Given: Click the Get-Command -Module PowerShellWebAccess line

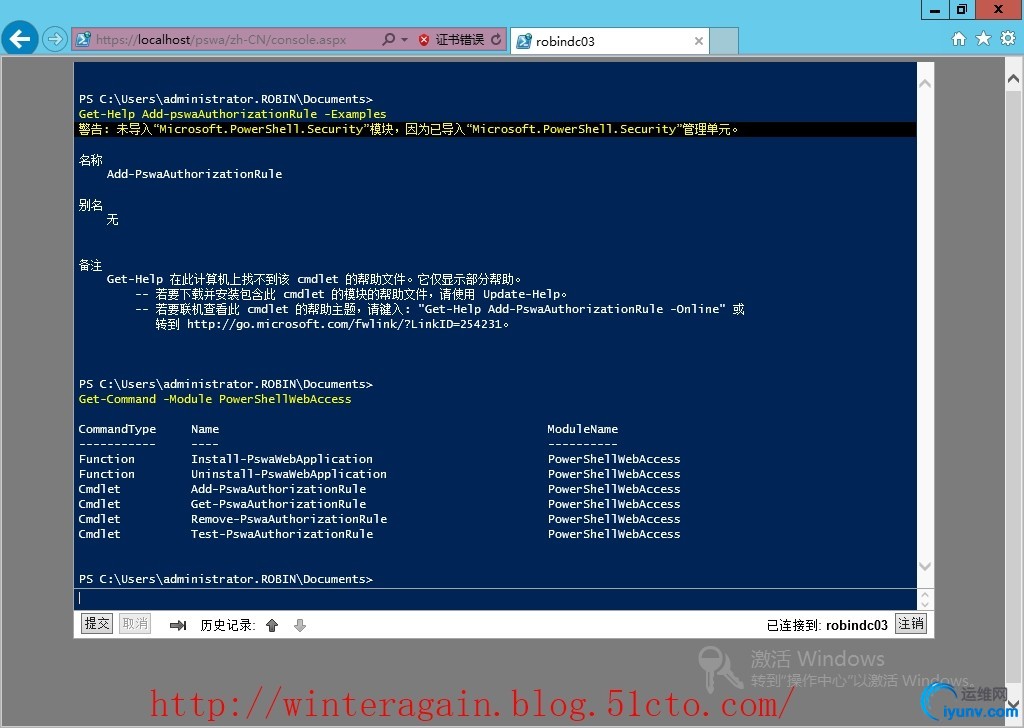Looking at the screenshot, I should (215, 399).
